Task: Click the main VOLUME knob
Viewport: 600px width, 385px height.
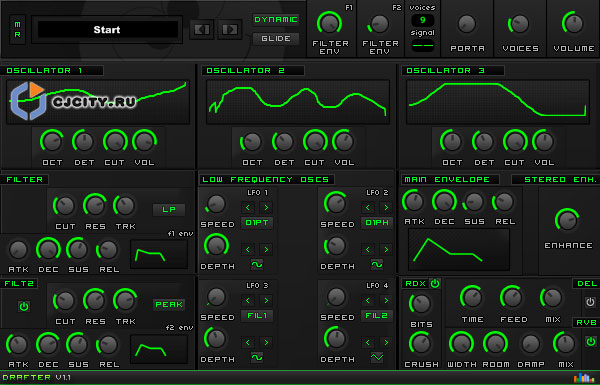Action: click(573, 24)
